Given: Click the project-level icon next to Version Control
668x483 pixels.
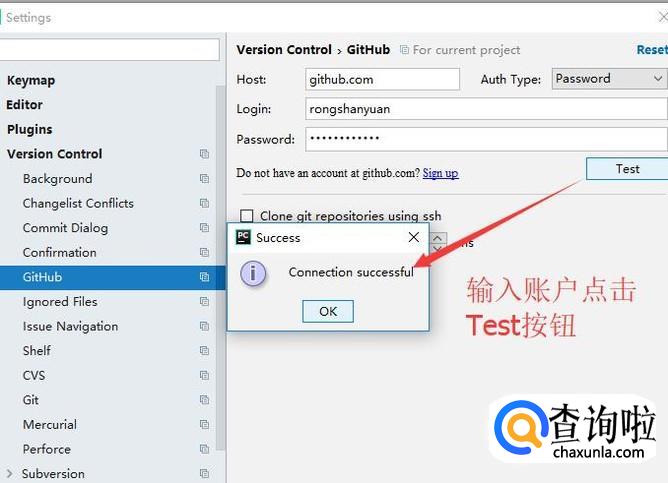Looking at the screenshot, I should [x=204, y=154].
